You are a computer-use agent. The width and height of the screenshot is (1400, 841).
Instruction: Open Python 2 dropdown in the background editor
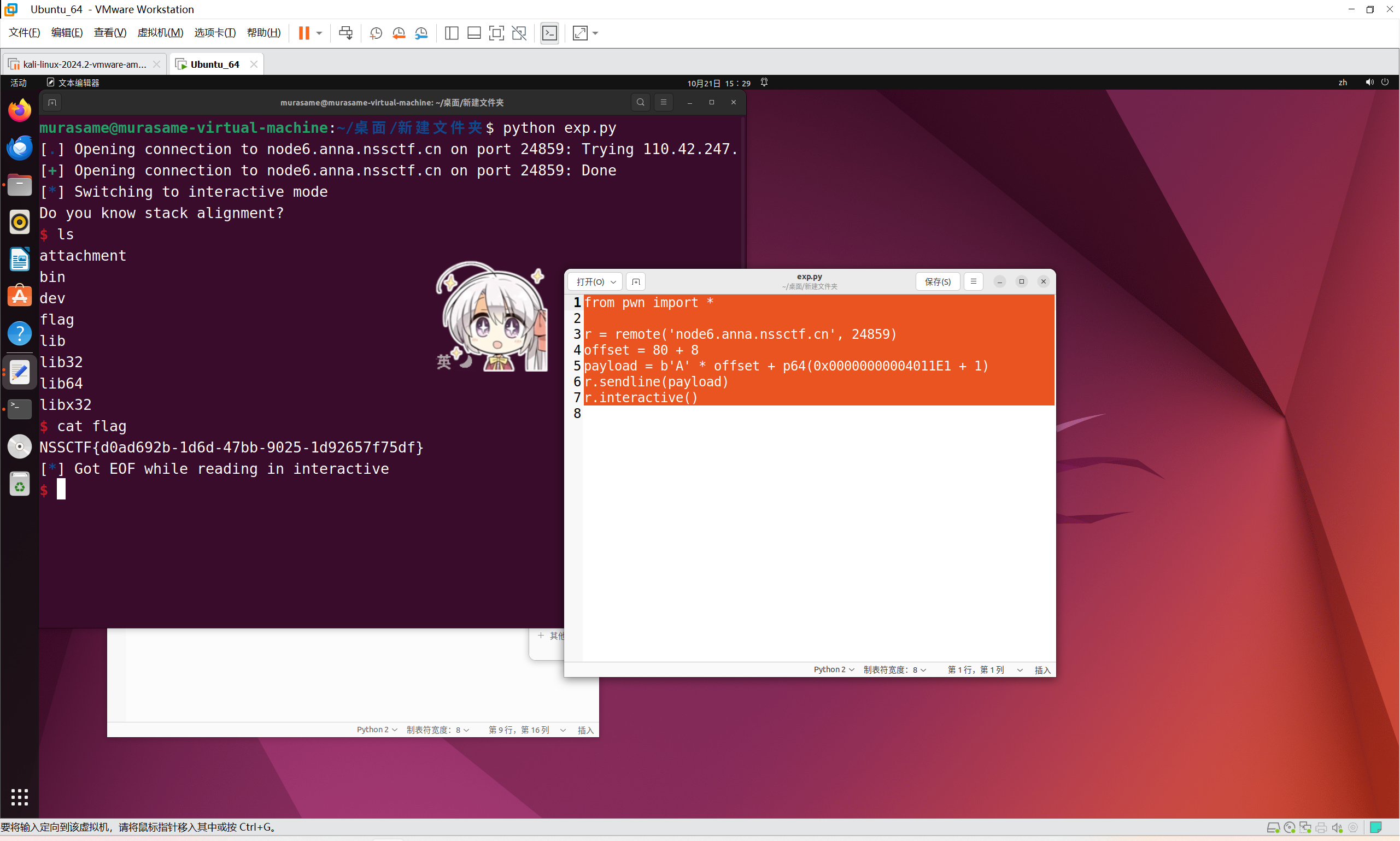coord(377,730)
